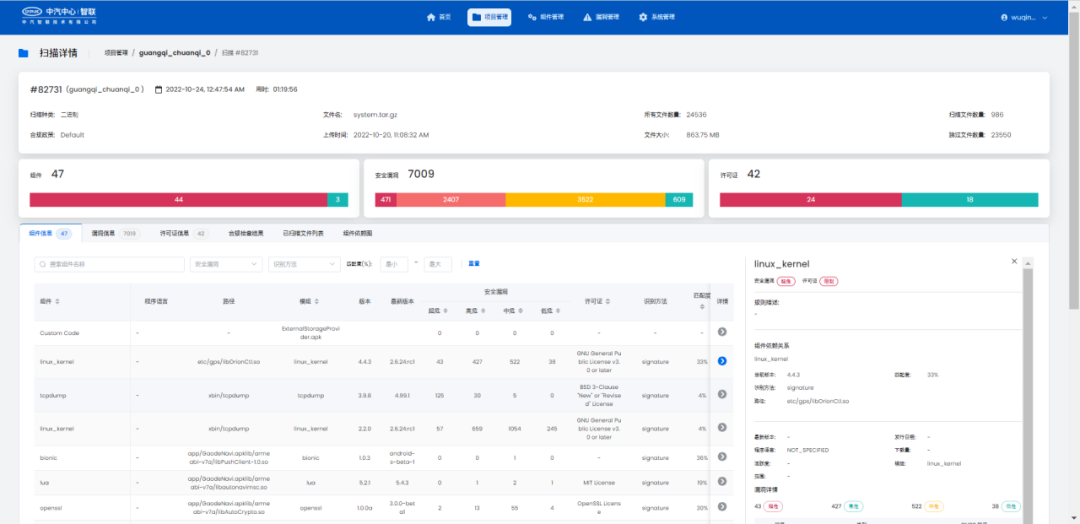Screen dimensions: 1080x524
Task: Focus the maximum match percentage field
Action: 438,264
